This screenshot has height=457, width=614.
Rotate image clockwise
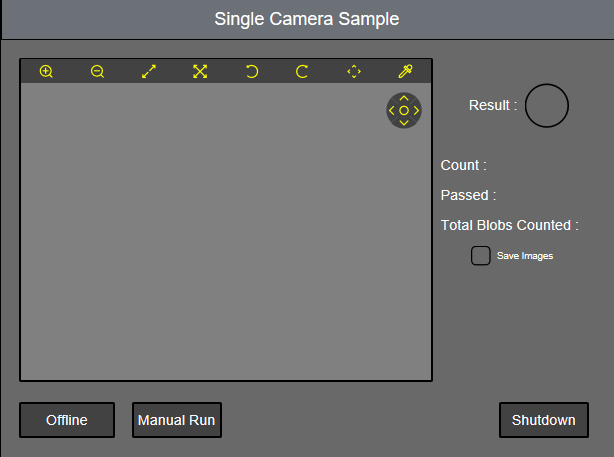click(302, 72)
